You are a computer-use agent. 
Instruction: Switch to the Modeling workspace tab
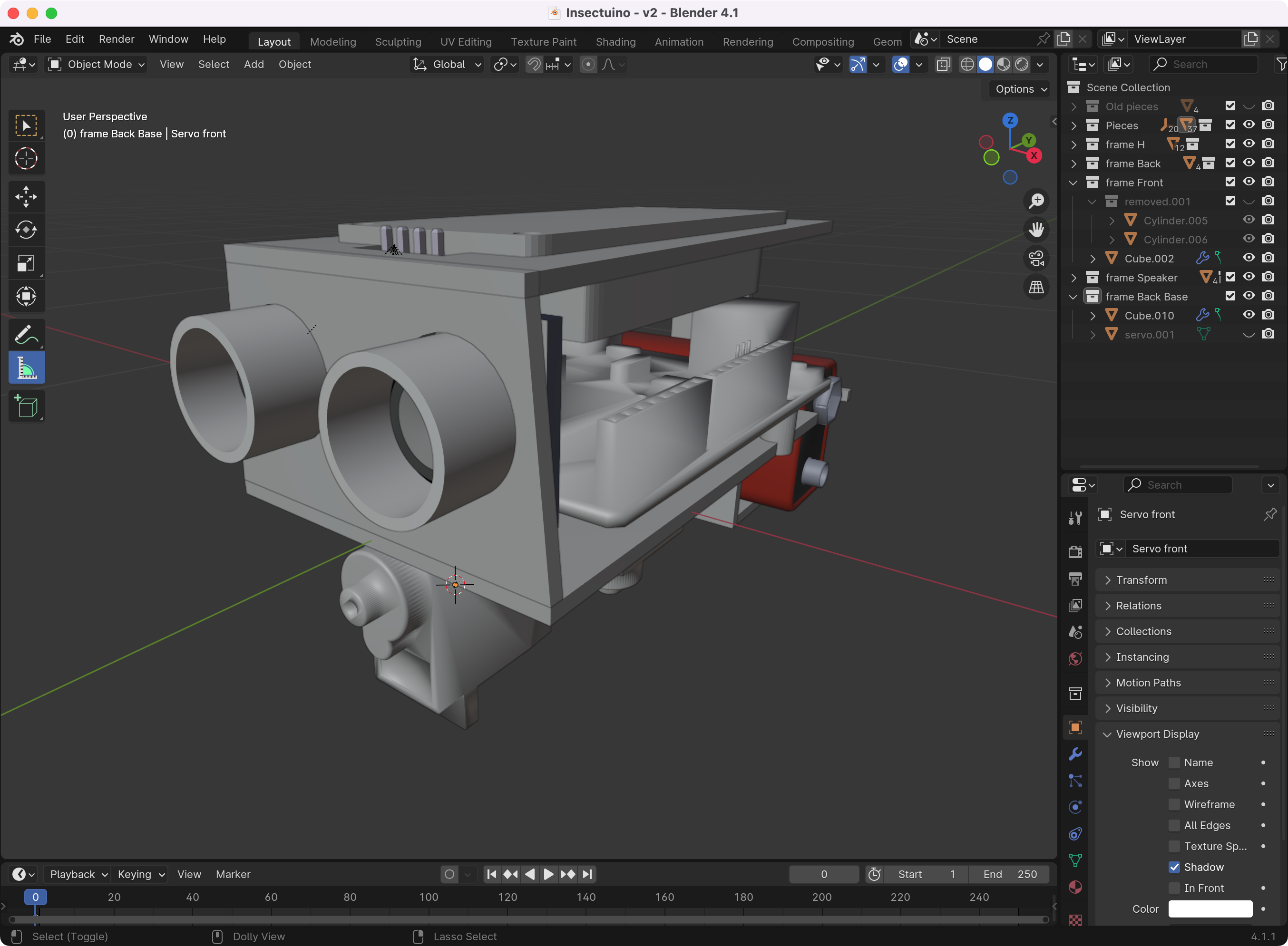pos(333,41)
